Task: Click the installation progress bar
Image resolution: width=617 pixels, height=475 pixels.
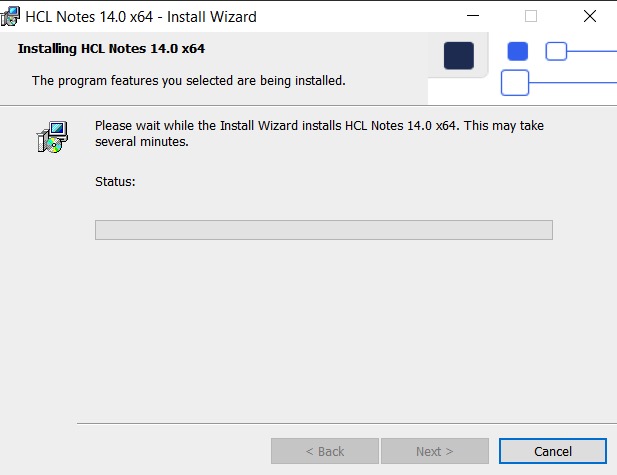Action: pos(324,230)
